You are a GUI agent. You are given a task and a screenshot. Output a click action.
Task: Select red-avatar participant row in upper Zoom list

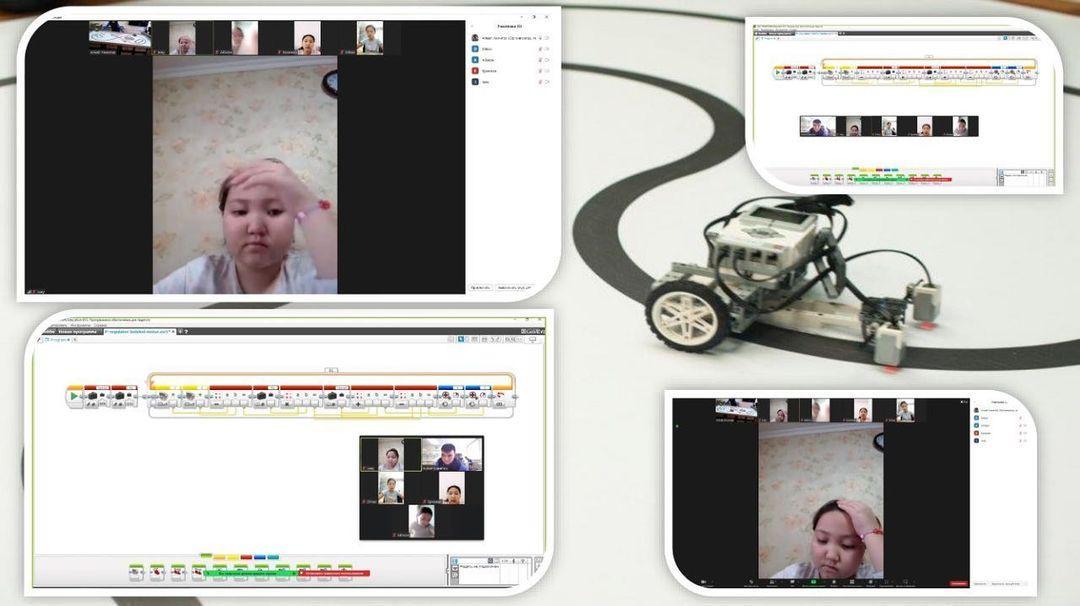(x=510, y=71)
